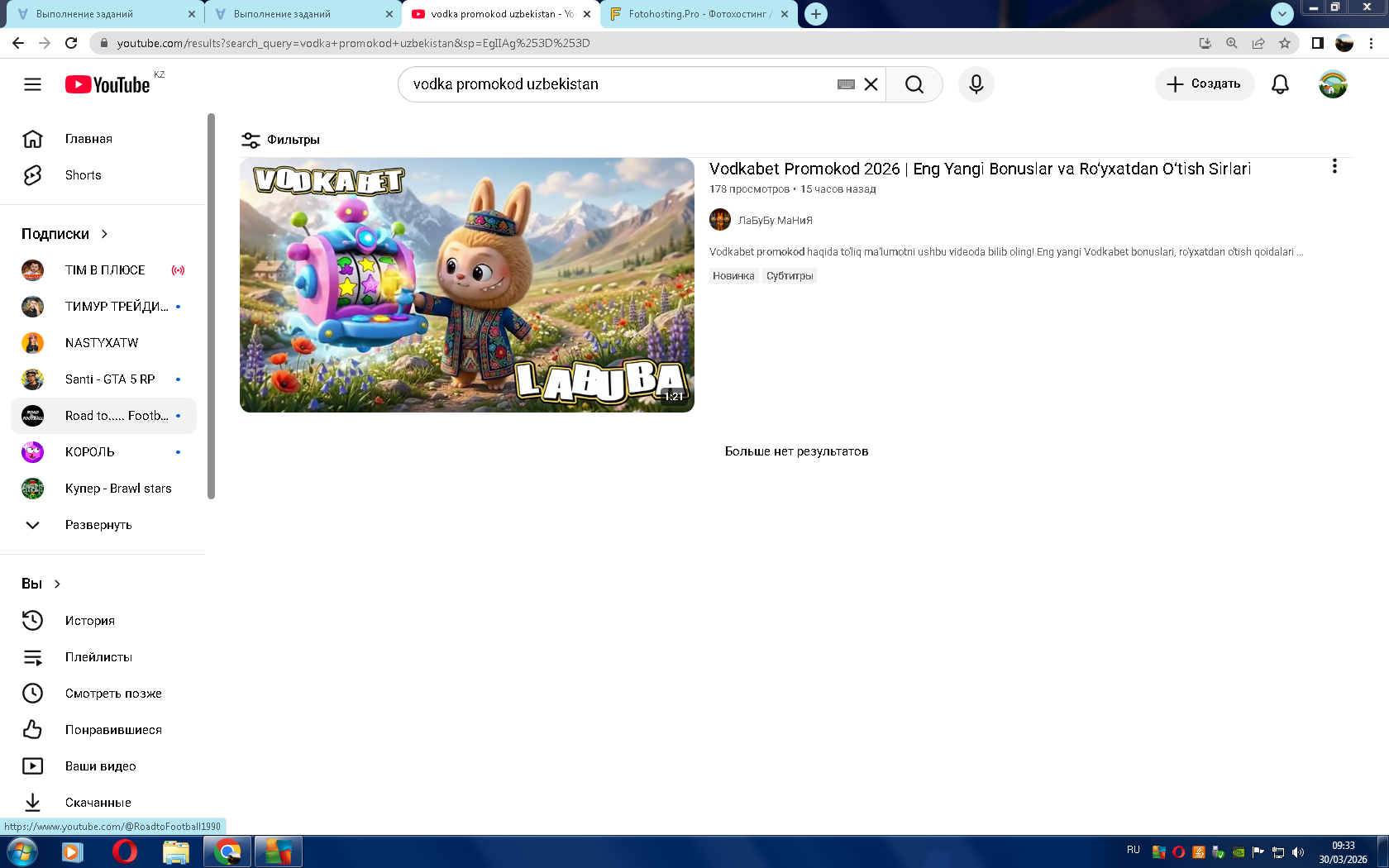Click the Новинка badge
The width and height of the screenshot is (1389, 868).
coord(733,276)
